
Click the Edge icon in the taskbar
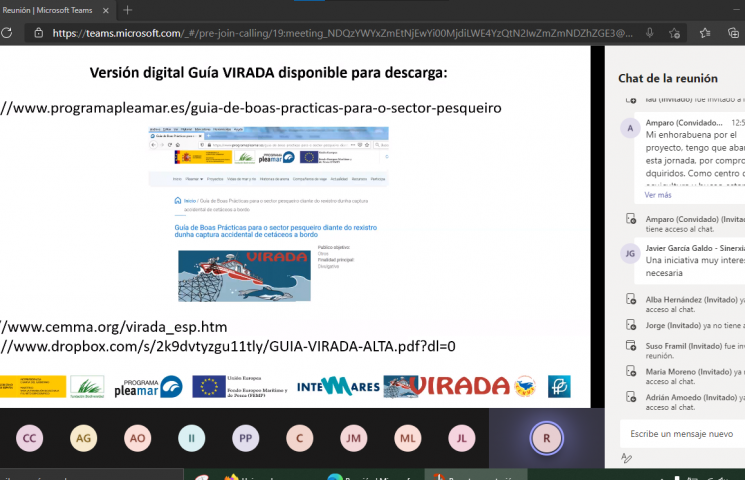point(335,477)
